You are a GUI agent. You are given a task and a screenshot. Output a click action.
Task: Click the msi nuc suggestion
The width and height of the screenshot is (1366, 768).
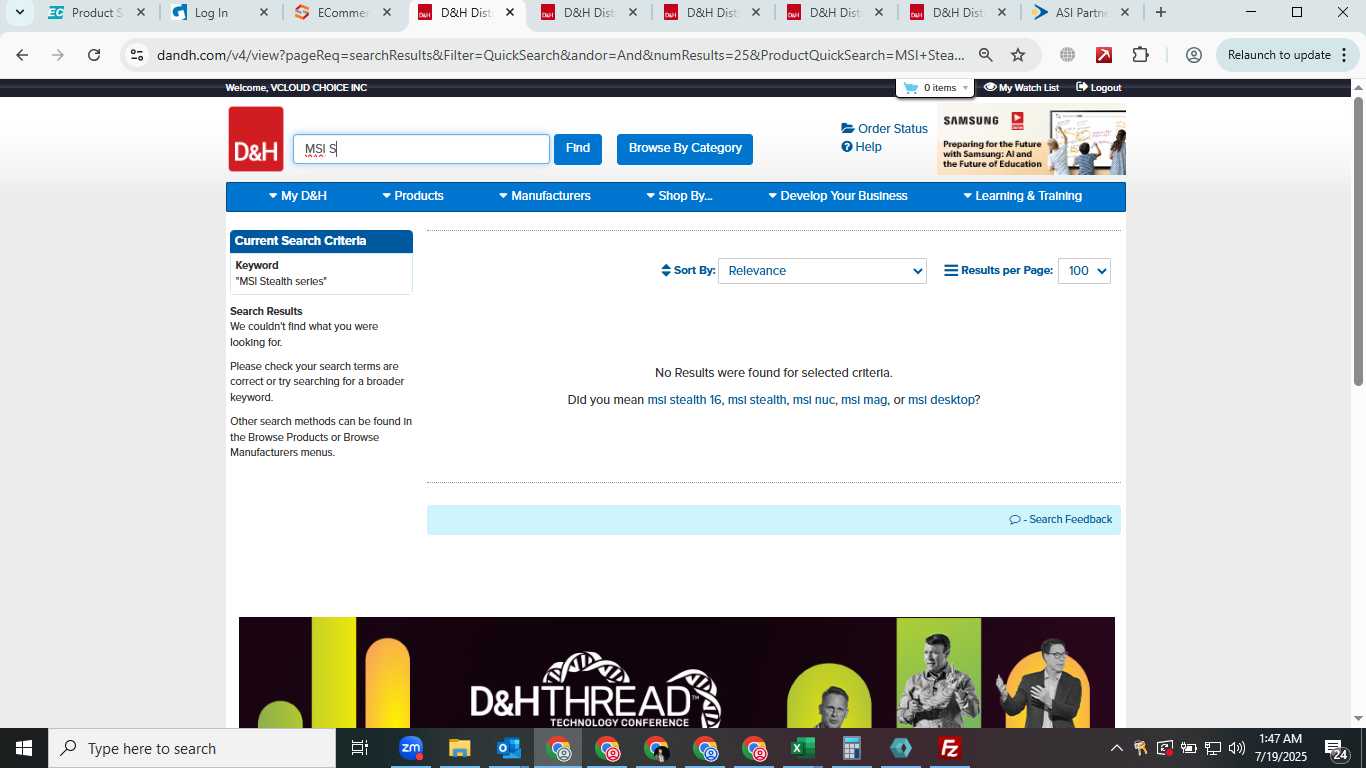813,400
